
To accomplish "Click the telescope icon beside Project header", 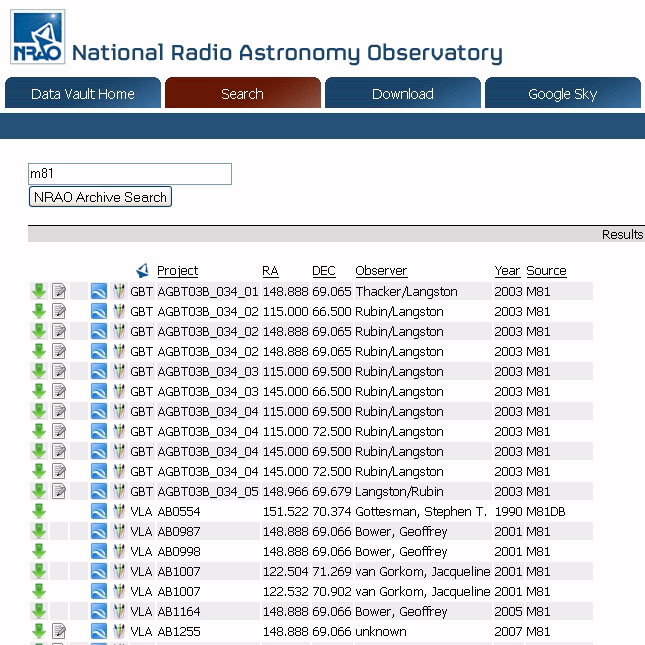I will point(142,271).
